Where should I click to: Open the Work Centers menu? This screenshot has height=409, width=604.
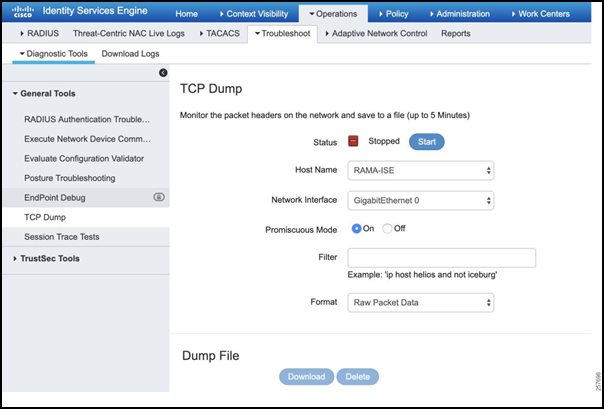tap(540, 14)
